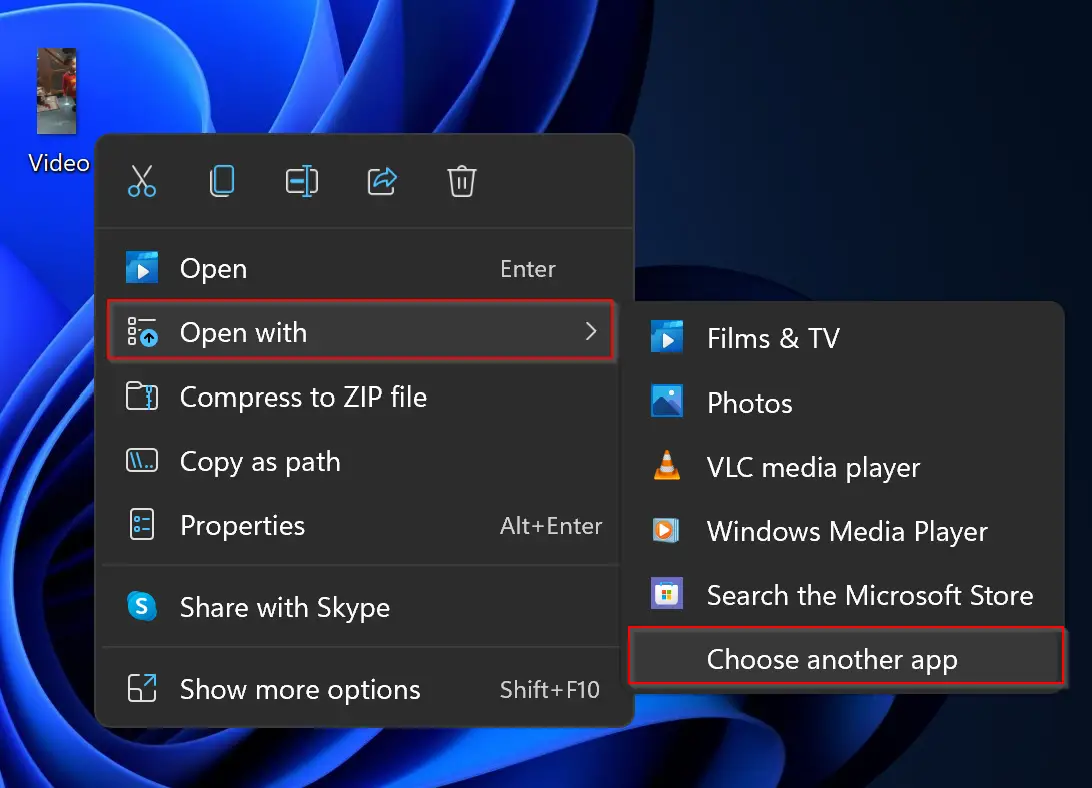Open Properties from the context menu
This screenshot has width=1092, height=788.
[361, 525]
